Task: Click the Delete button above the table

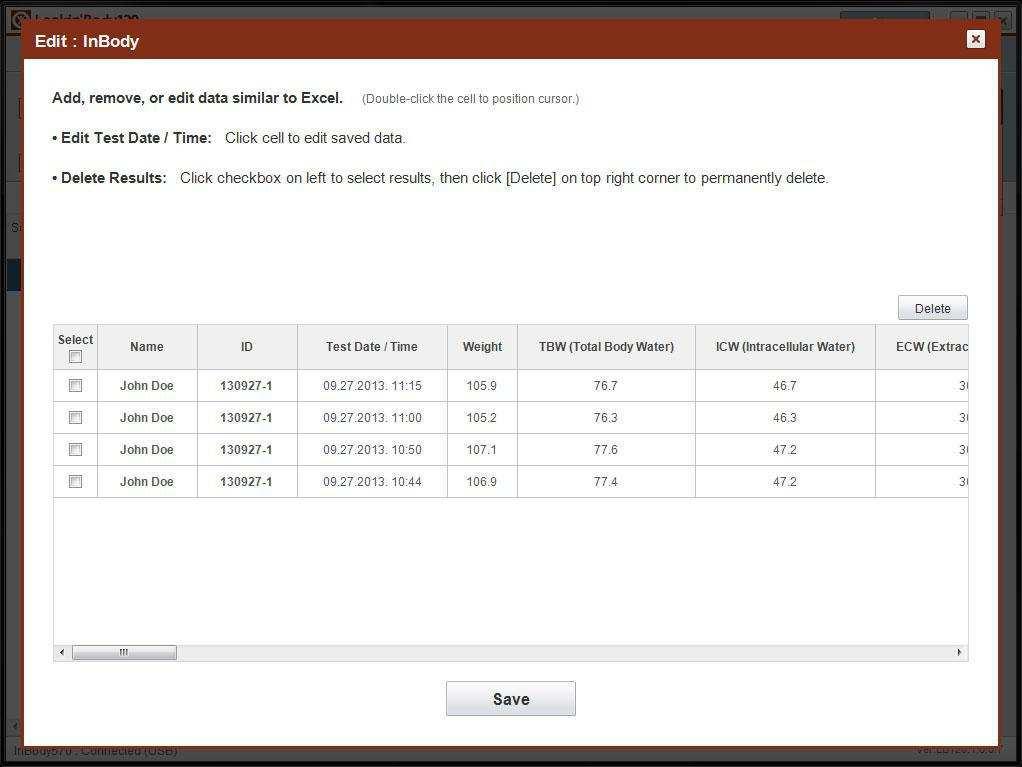Action: click(x=932, y=308)
